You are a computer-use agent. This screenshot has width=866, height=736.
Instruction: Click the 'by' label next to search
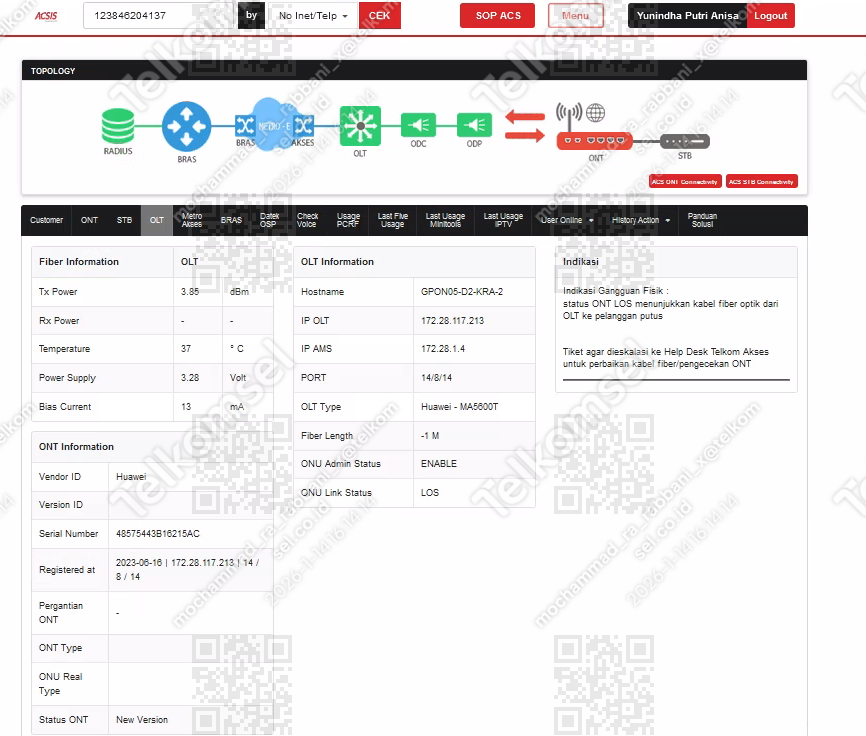click(251, 15)
